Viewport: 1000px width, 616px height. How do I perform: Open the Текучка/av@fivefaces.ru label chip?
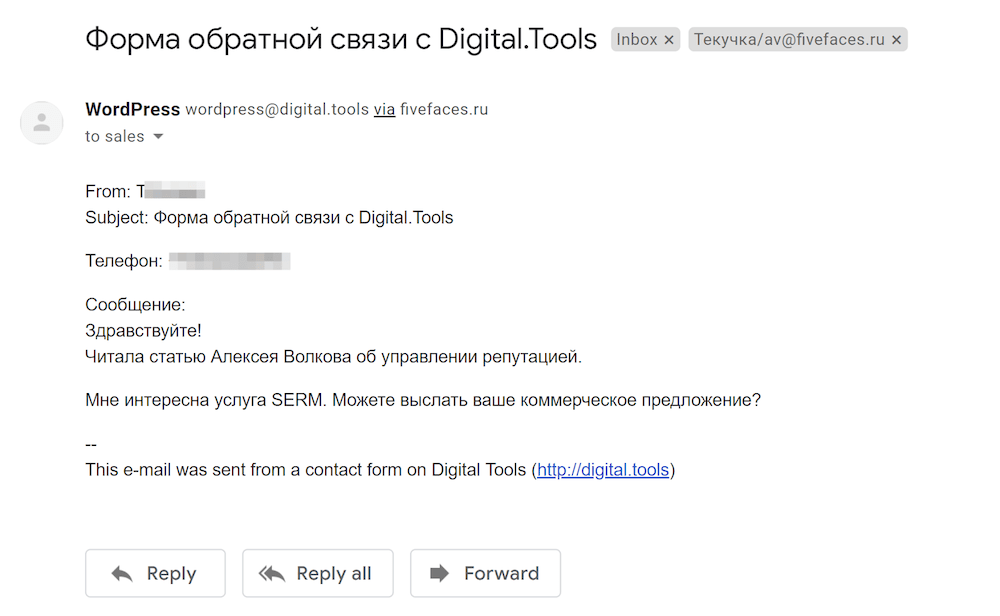pyautogui.click(x=789, y=40)
